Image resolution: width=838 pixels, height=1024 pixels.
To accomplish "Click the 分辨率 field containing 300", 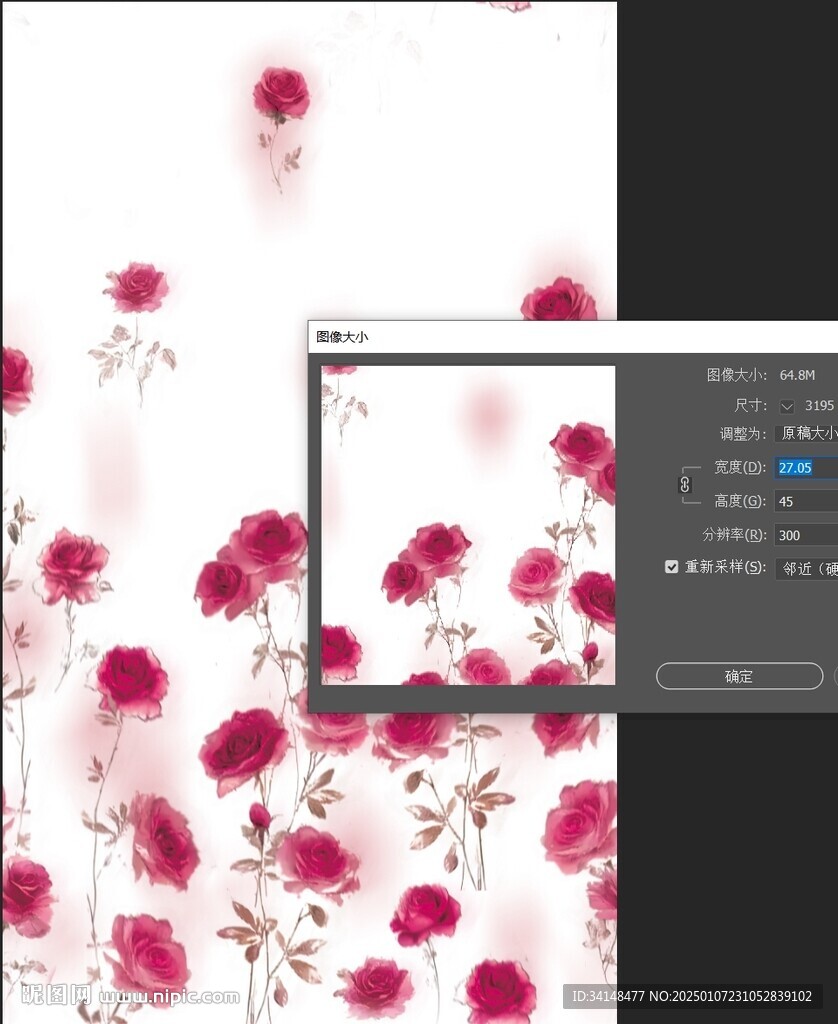I will tap(806, 535).
